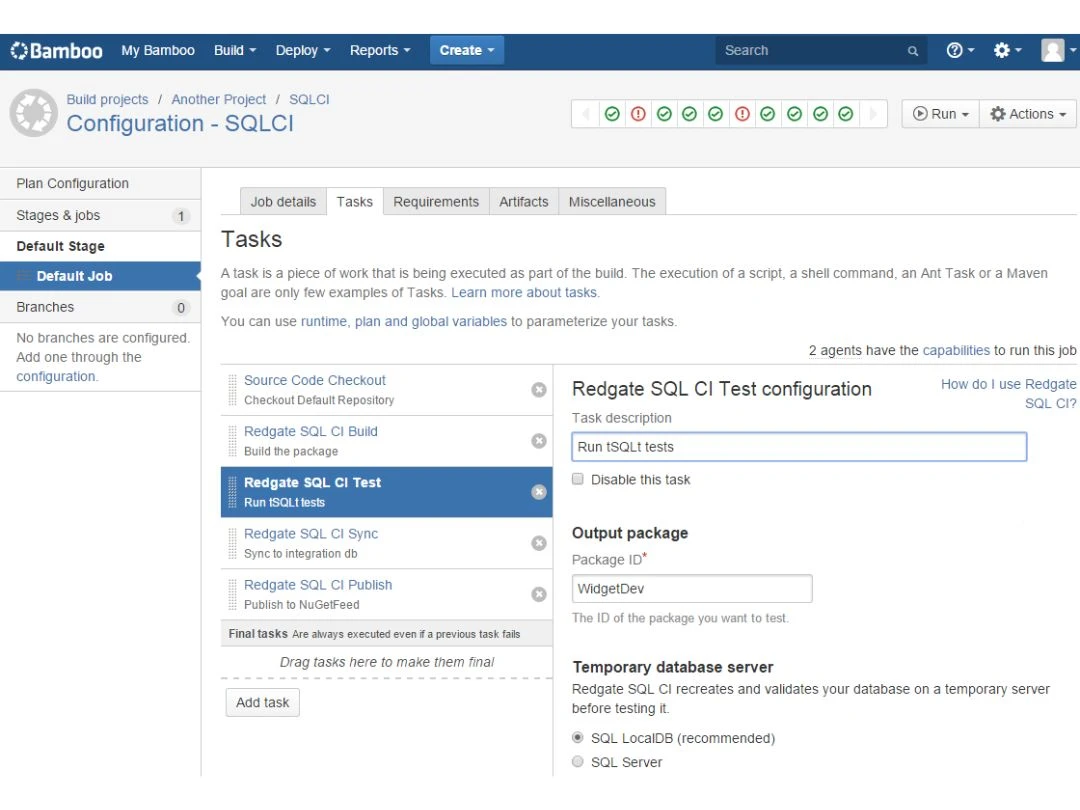
Task: Click the Add task button
Action: (262, 703)
